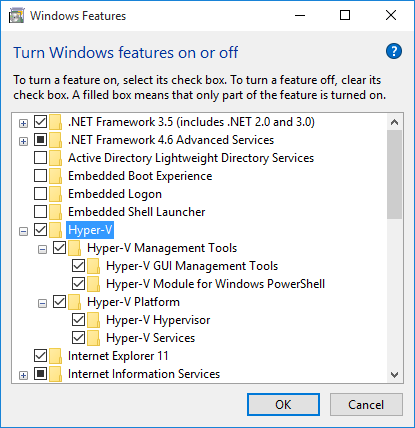Click the OK button
Screen dimensions: 415x428
[283, 404]
